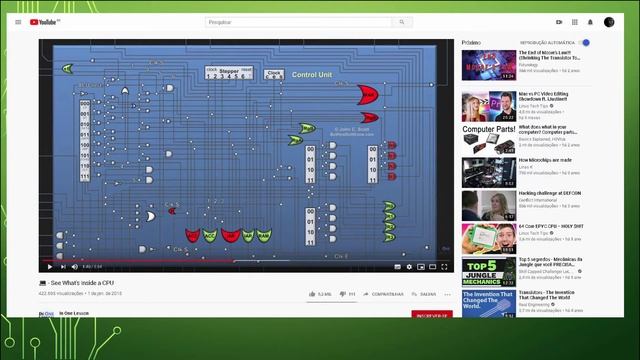Open The End of Moore's Law thumbnail

pyautogui.click(x=489, y=65)
